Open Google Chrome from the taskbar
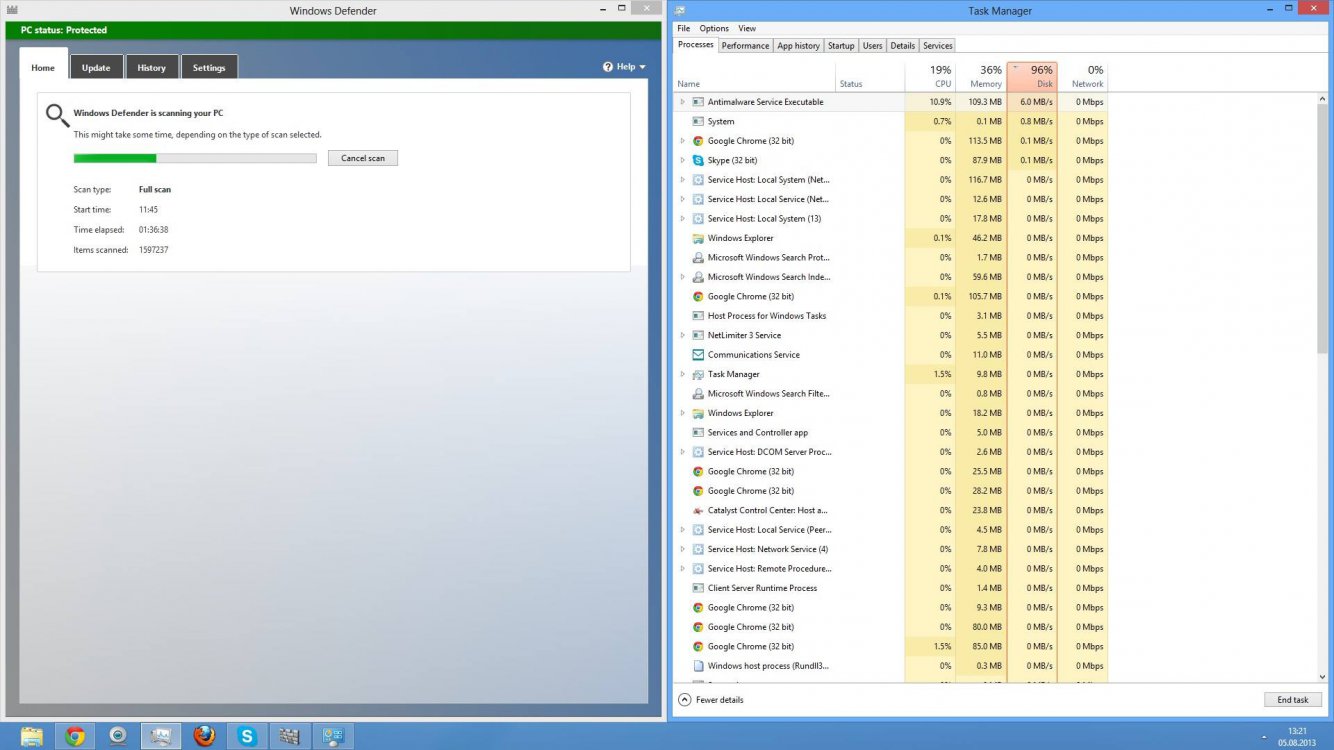 pos(75,737)
